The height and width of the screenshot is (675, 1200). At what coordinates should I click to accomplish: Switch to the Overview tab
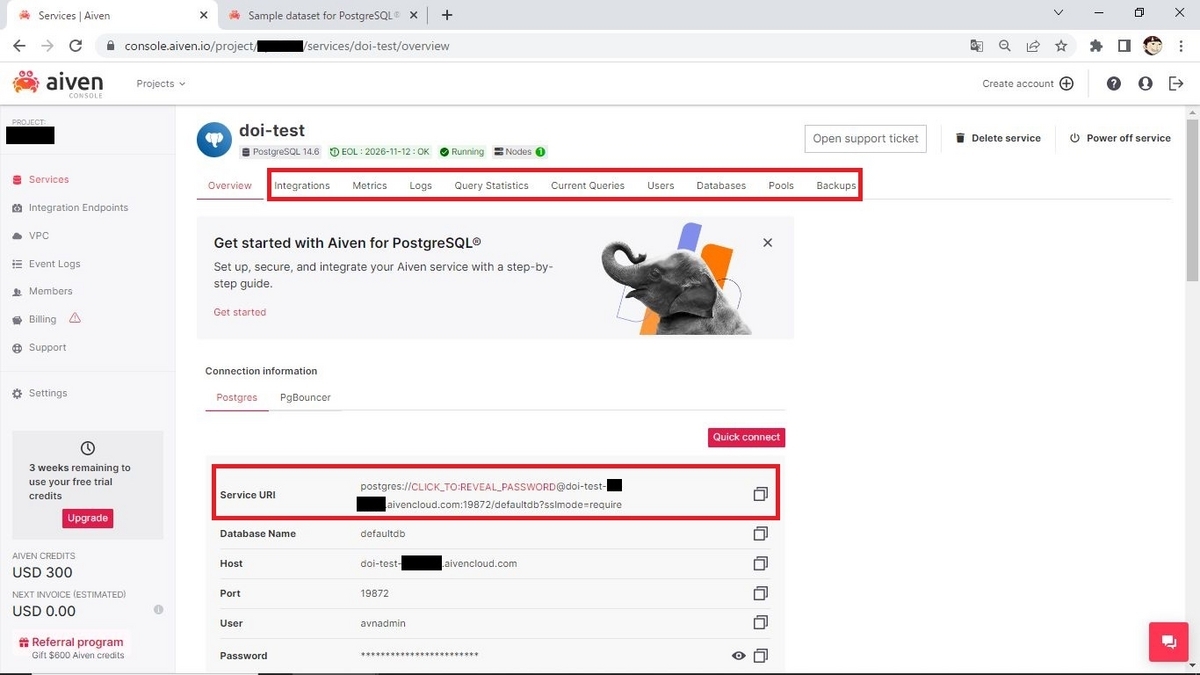pos(229,185)
